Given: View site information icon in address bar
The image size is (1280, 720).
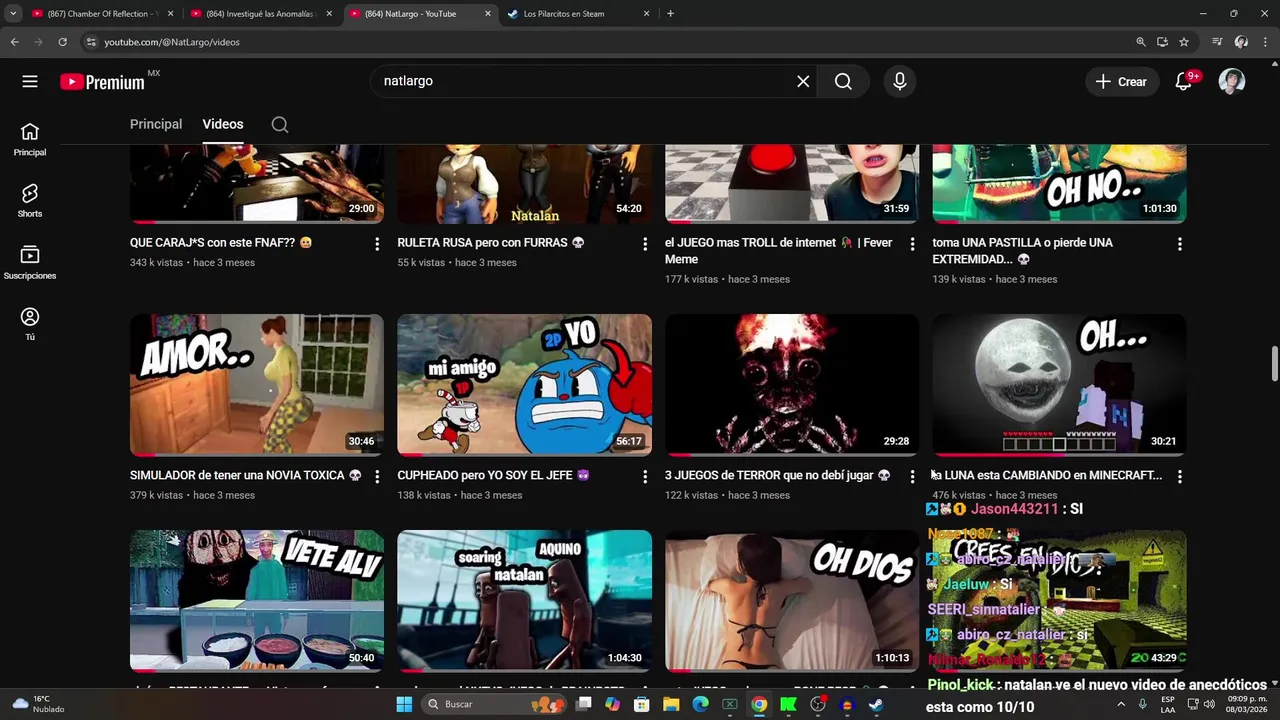Looking at the screenshot, I should pos(91,42).
